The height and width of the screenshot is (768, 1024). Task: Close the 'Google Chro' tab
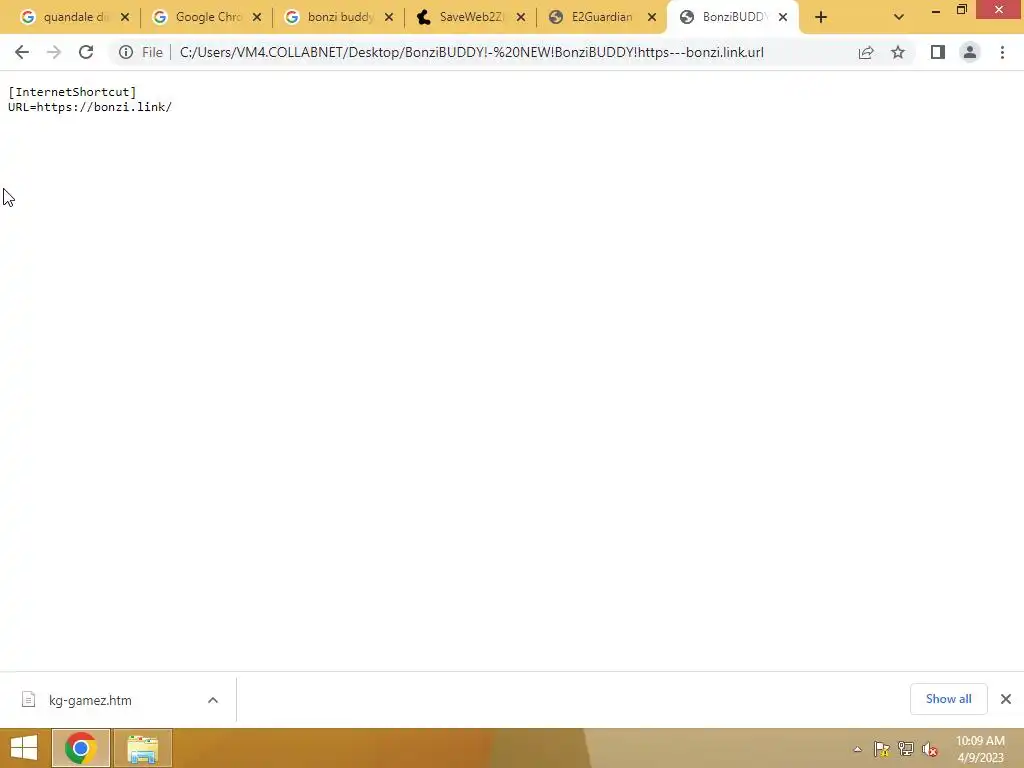click(257, 18)
